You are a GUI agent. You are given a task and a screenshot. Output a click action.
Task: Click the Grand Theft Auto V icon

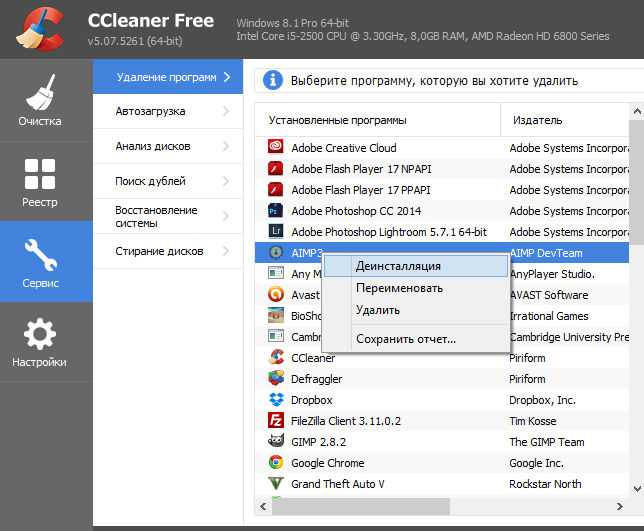tap(276, 483)
